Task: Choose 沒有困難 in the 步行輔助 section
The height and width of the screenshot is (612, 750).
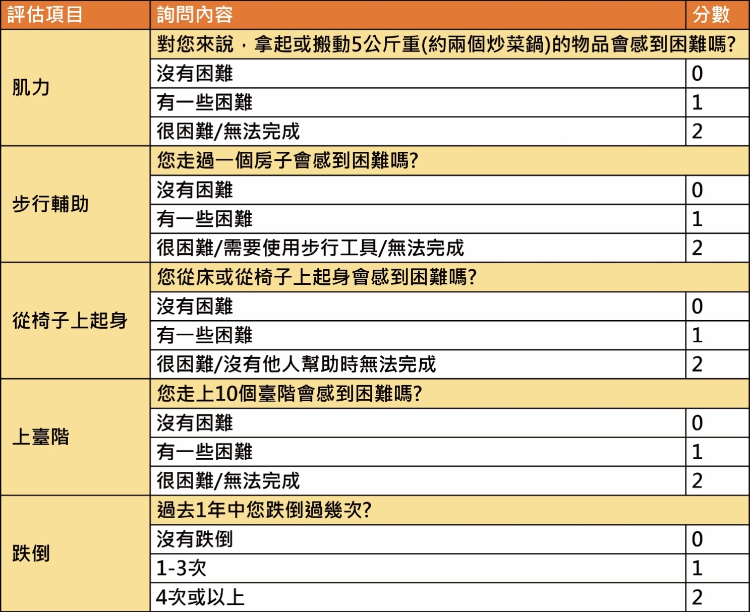Action: [418, 190]
